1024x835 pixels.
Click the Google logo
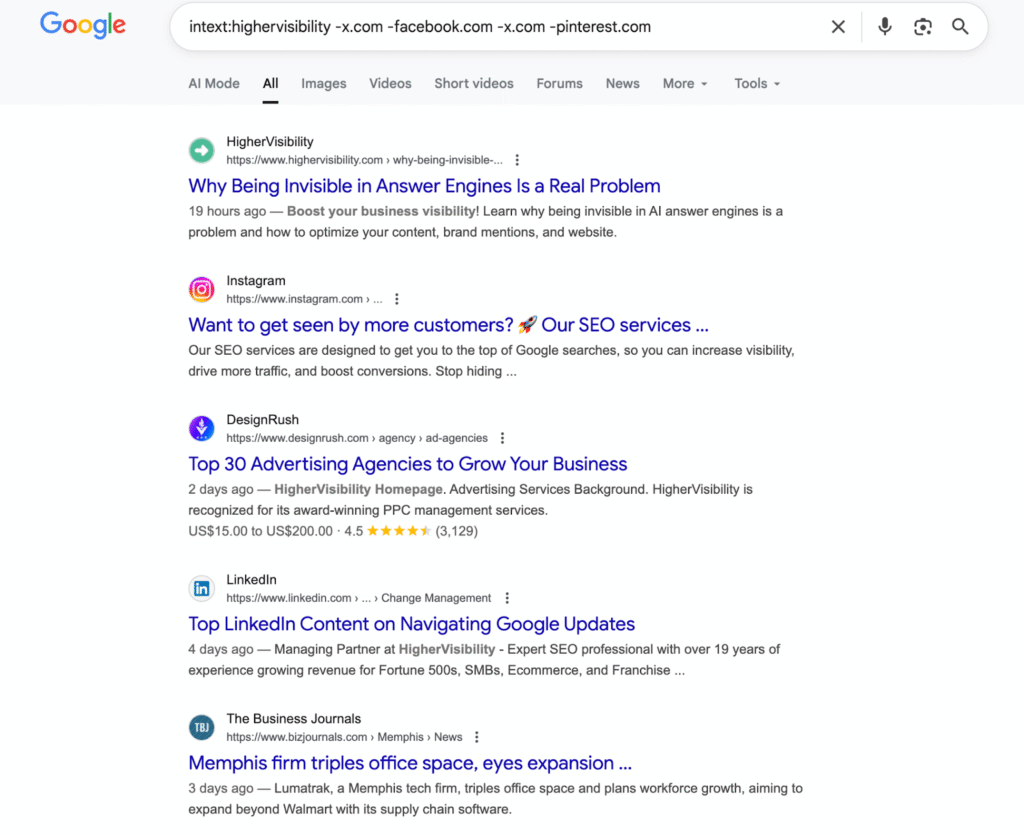83,26
